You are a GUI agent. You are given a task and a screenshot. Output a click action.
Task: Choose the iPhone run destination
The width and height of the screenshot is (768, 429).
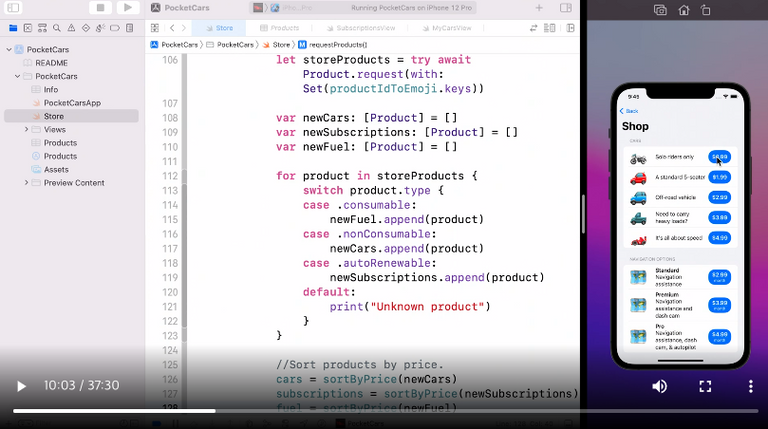[289, 8]
